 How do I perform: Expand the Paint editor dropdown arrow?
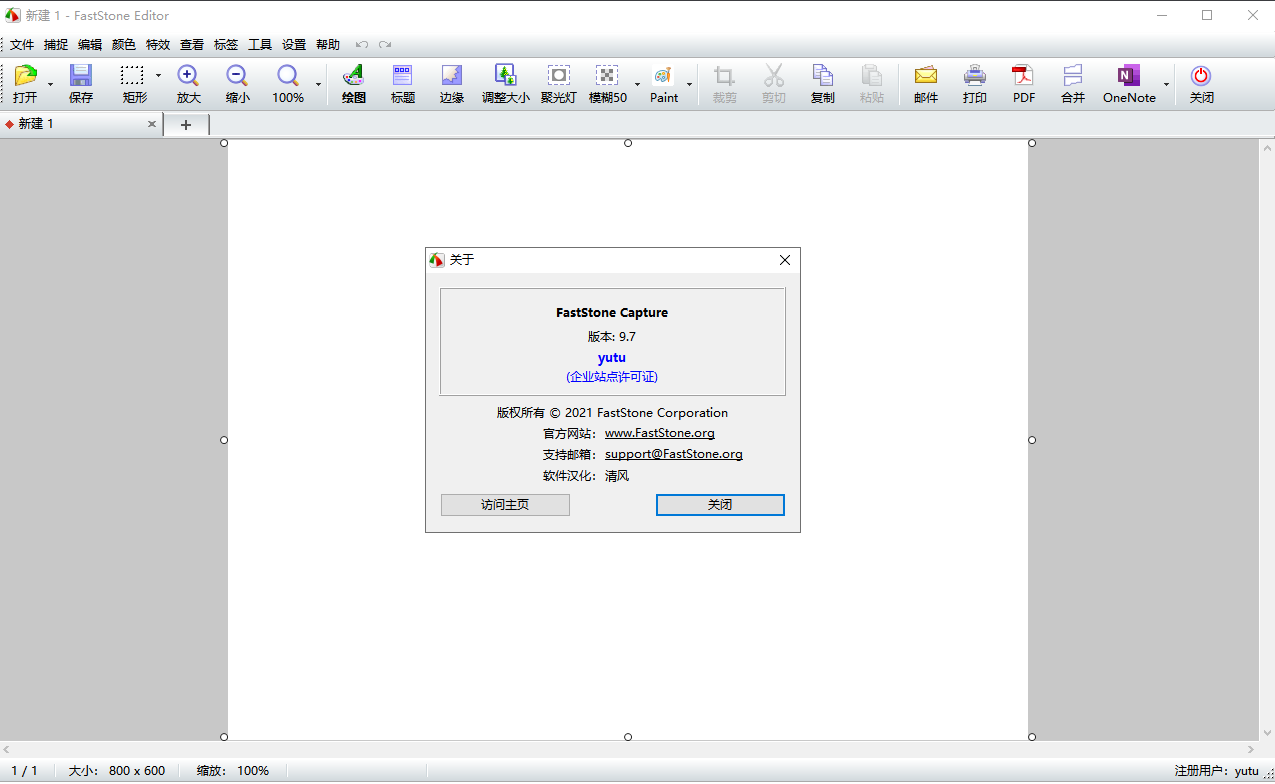point(689,85)
